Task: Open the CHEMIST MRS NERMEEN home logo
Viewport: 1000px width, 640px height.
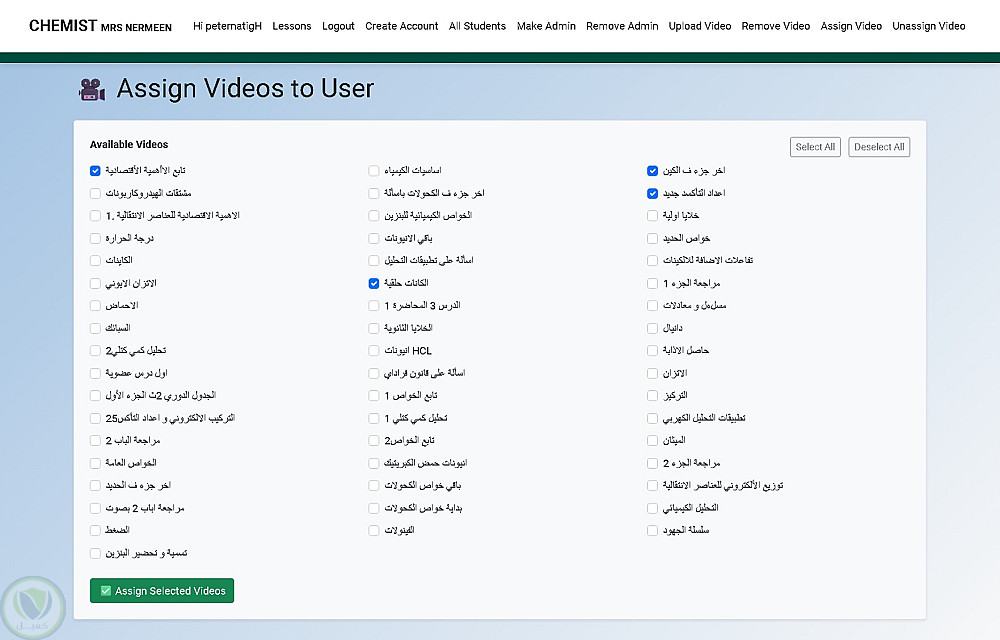Action: pyautogui.click(x=100, y=26)
